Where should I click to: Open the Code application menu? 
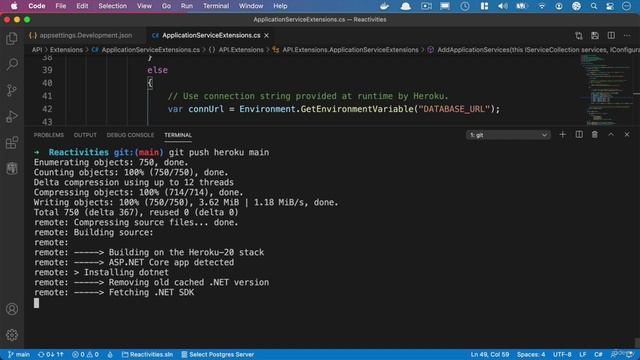coord(37,6)
